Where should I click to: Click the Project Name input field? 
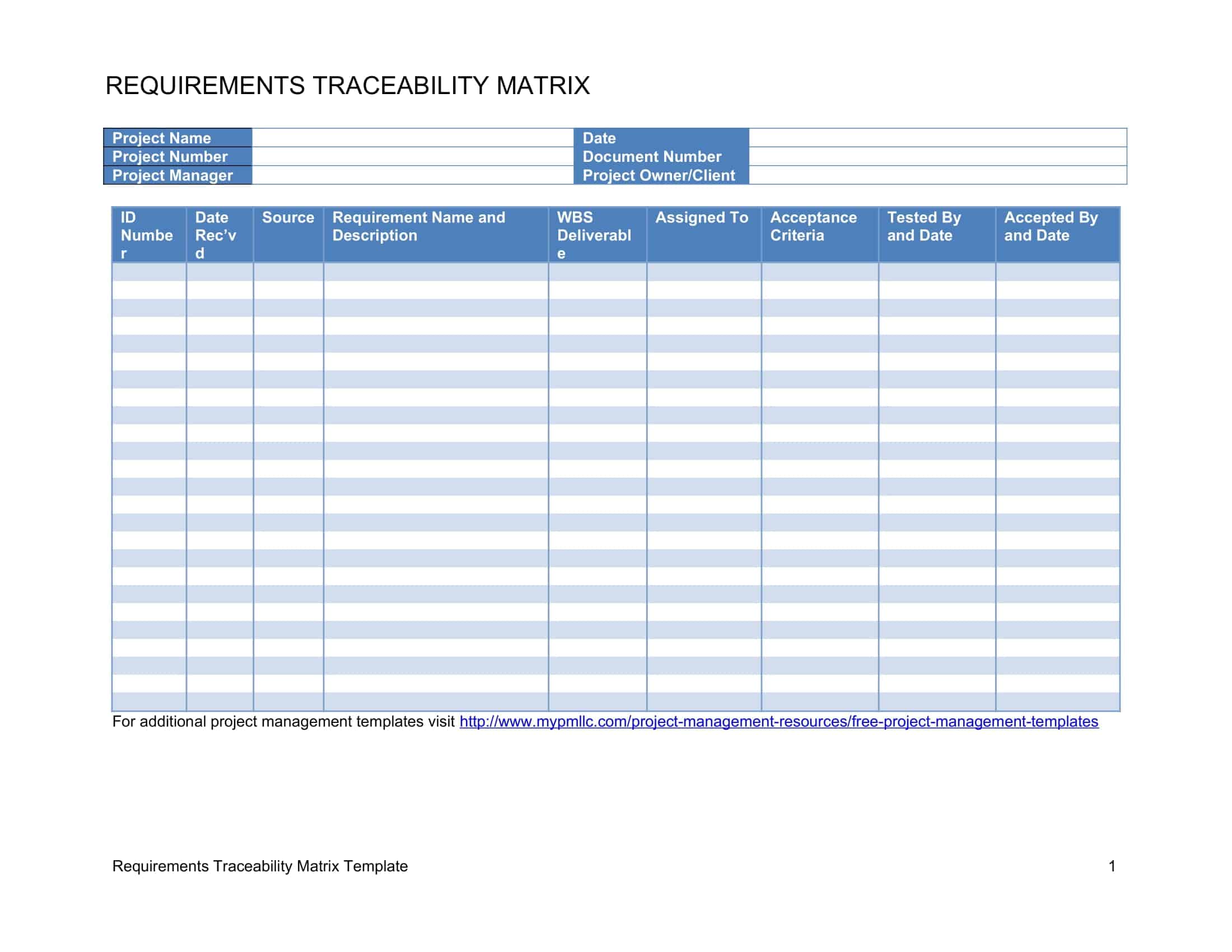click(412, 138)
